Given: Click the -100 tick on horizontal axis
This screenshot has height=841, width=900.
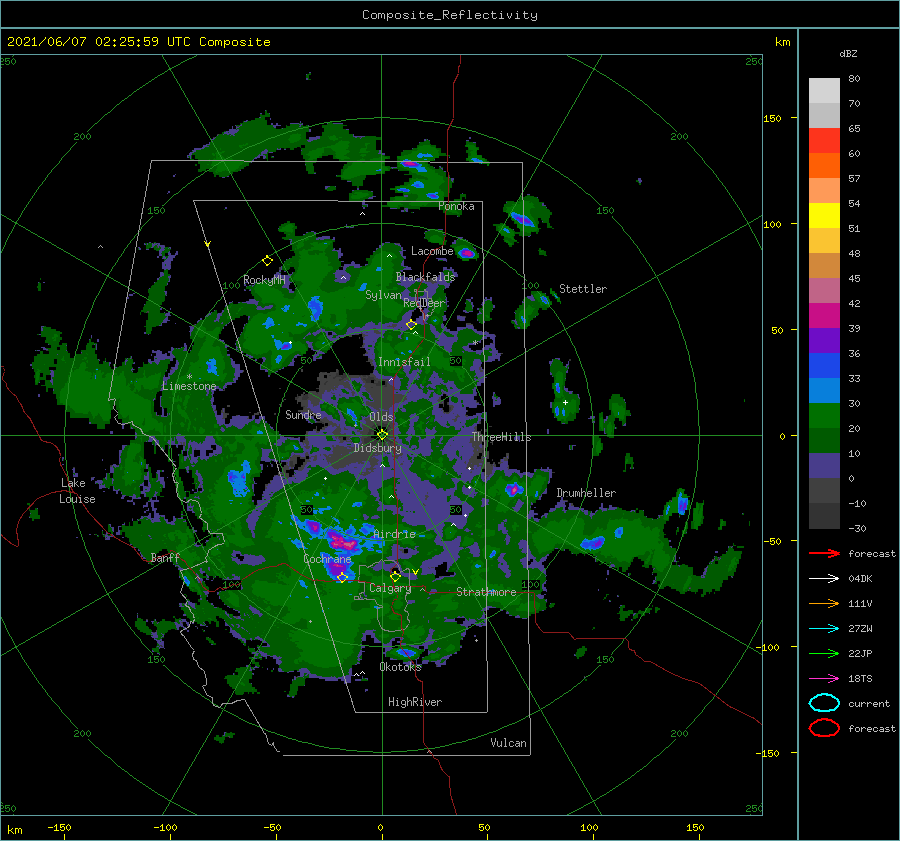Looking at the screenshot, I should (165, 827).
